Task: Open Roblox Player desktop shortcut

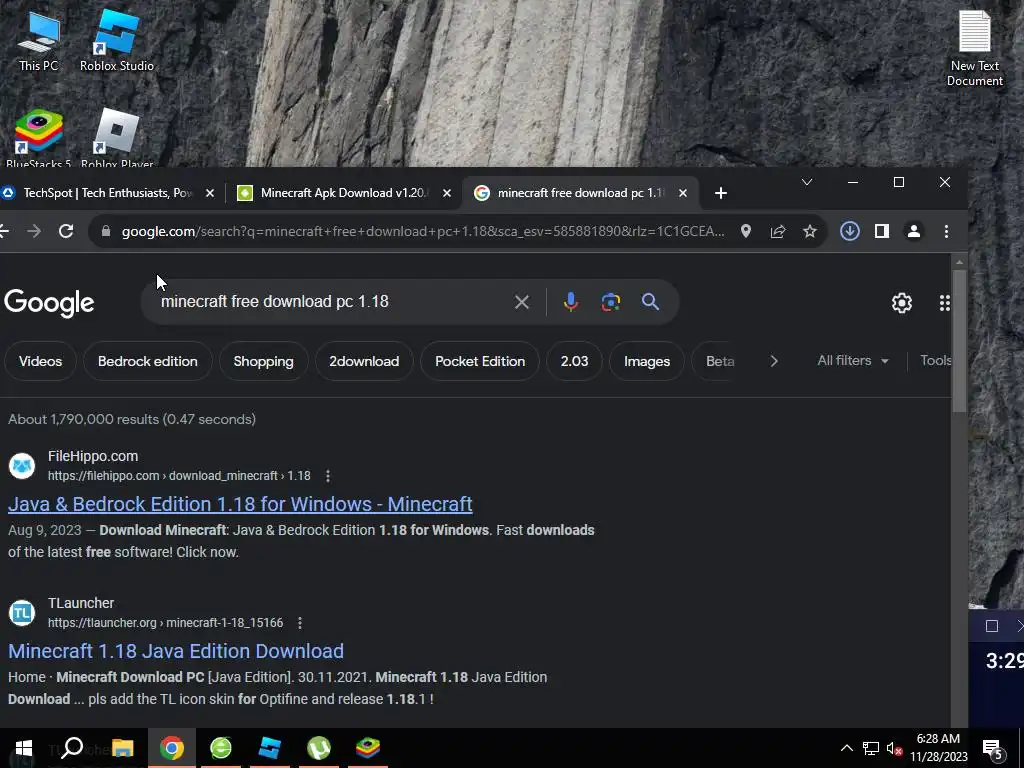Action: pyautogui.click(x=116, y=138)
